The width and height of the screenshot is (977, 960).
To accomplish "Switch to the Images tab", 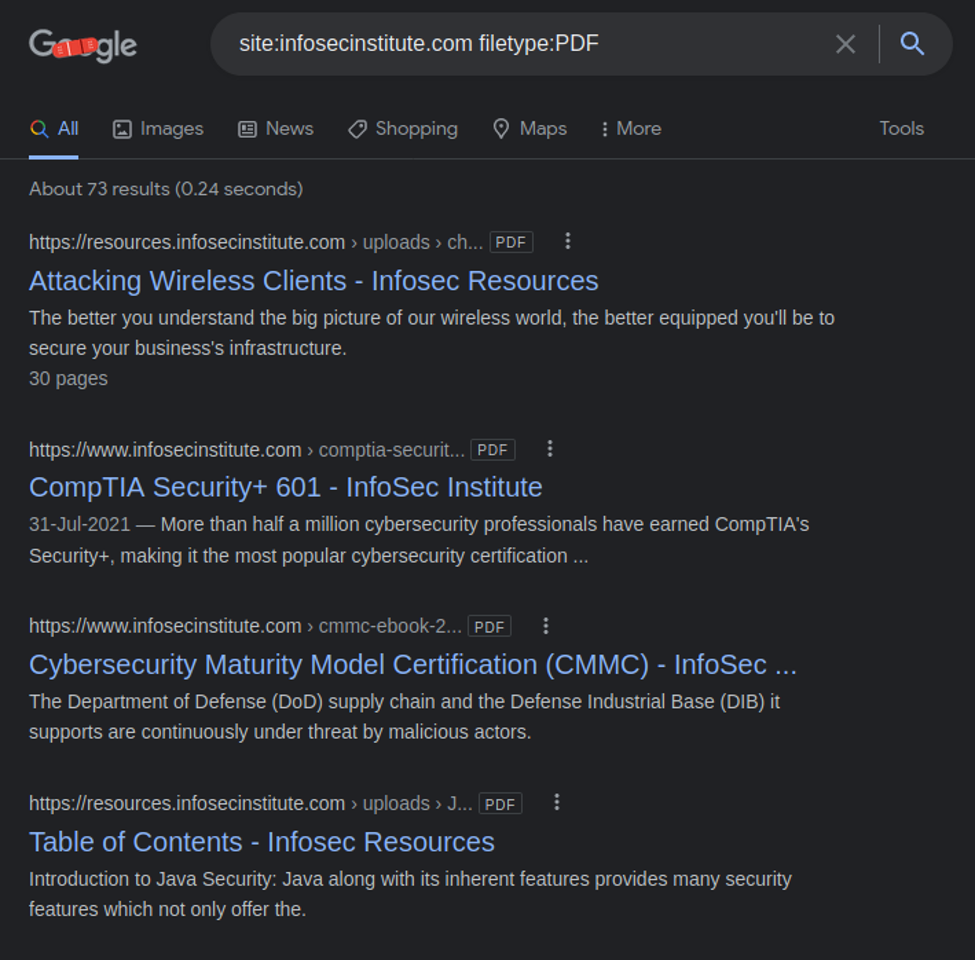I will [x=158, y=129].
